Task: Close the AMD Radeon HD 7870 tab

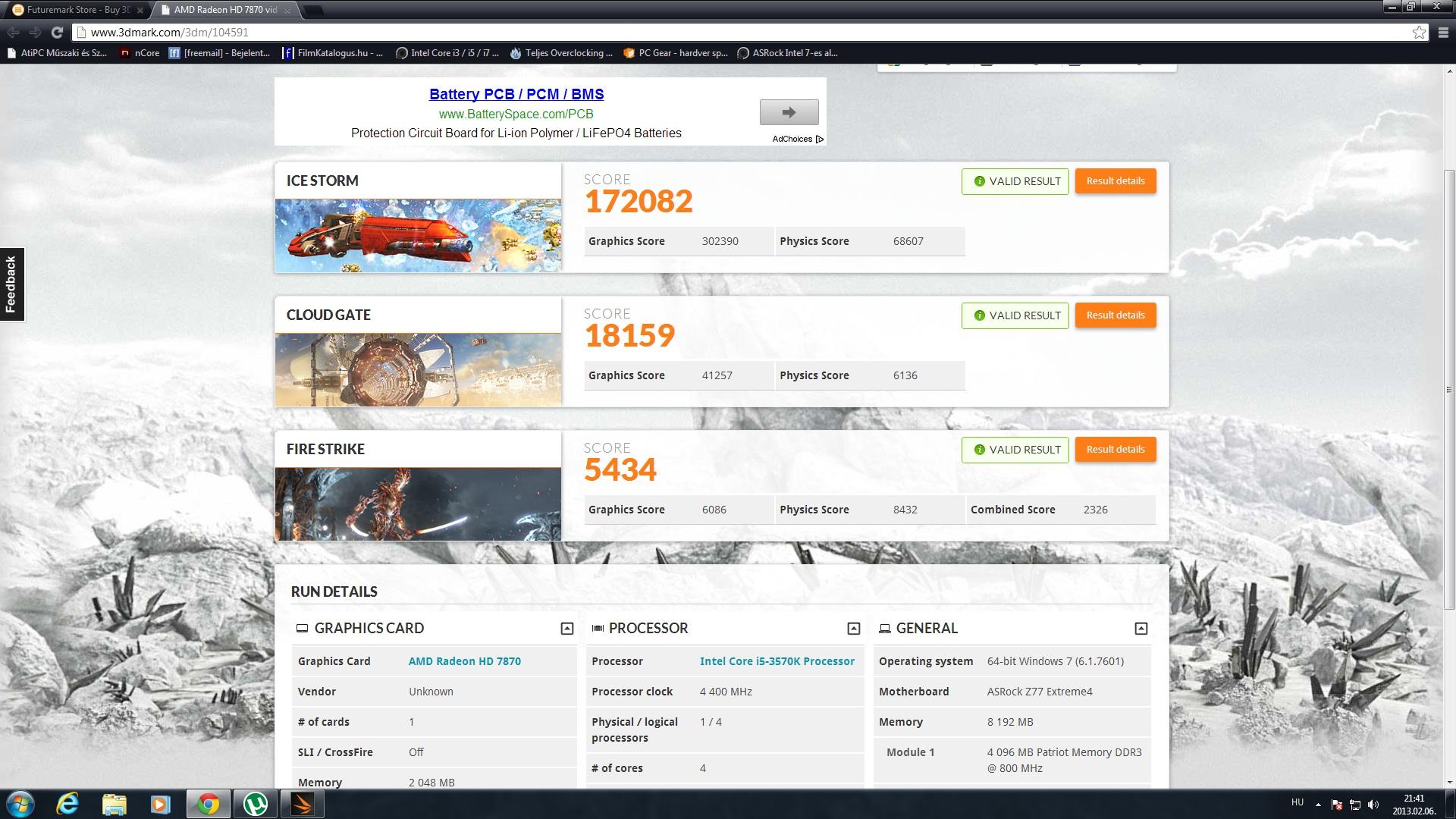Action: click(288, 10)
